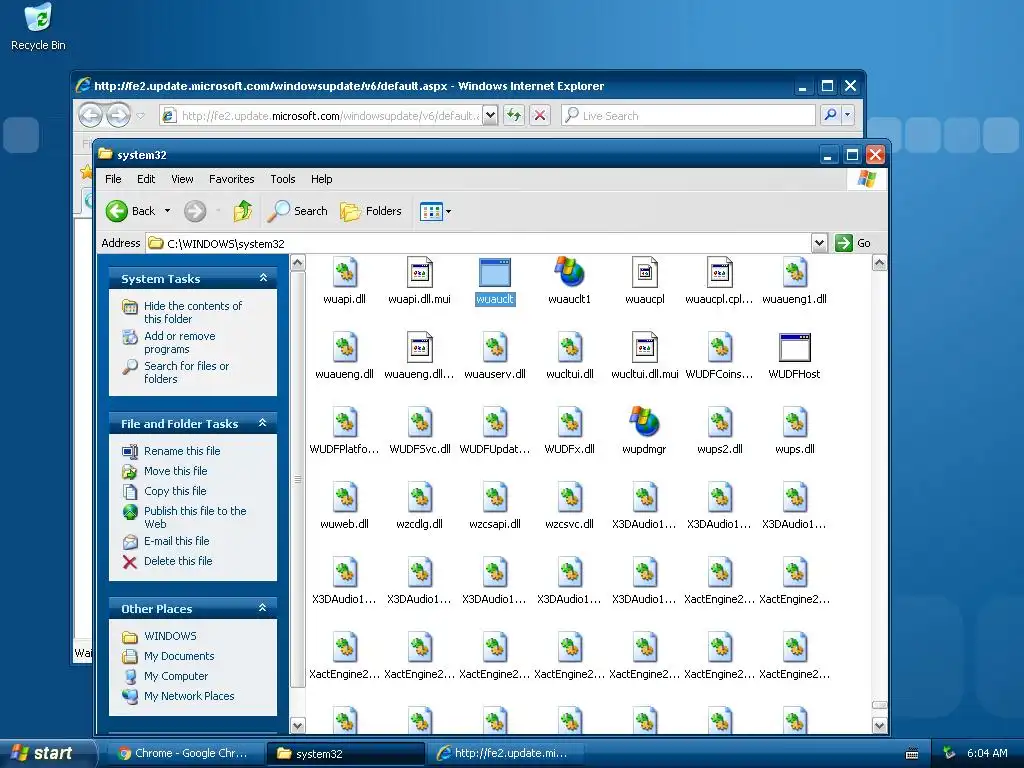Viewport: 1024px width, 768px height.
Task: Click Publish this file to the Web
Action: pyautogui.click(x=195, y=517)
